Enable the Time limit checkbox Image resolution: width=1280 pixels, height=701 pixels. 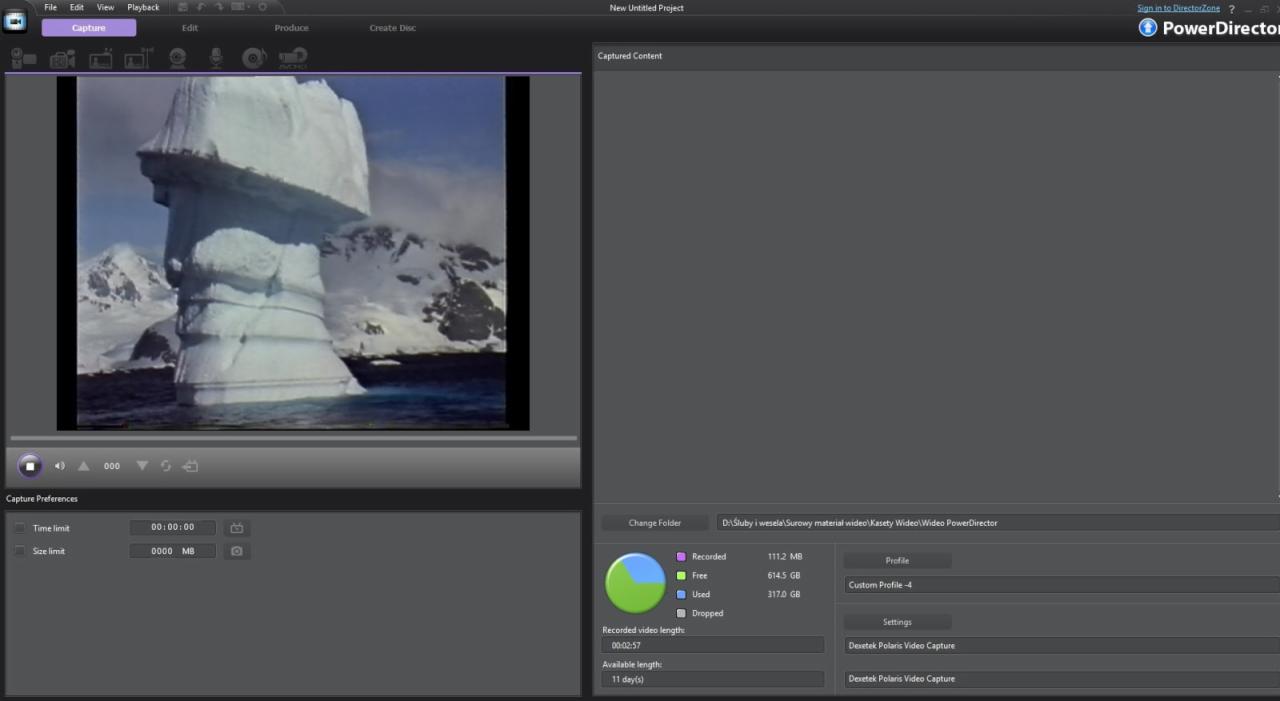(19, 528)
